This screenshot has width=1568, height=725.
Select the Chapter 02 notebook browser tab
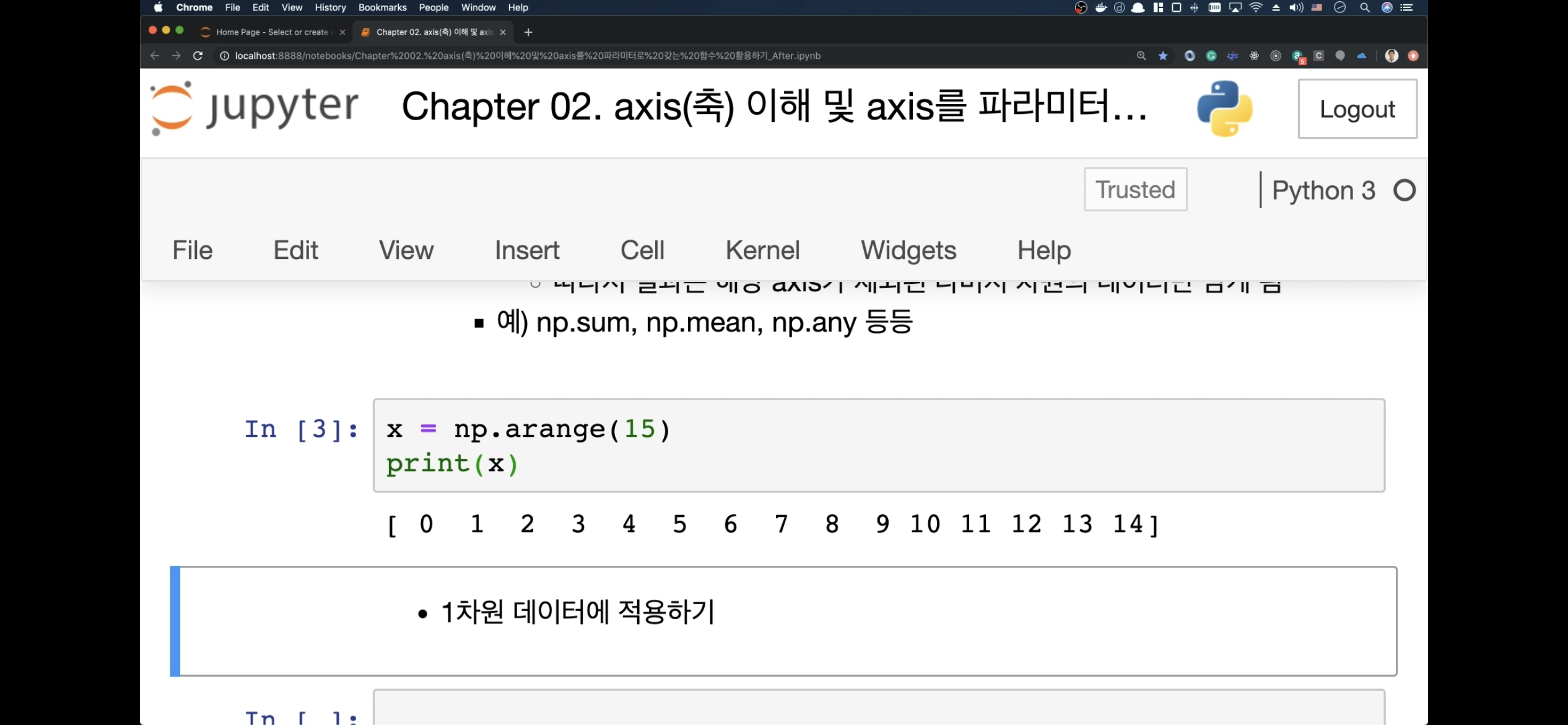pos(434,32)
